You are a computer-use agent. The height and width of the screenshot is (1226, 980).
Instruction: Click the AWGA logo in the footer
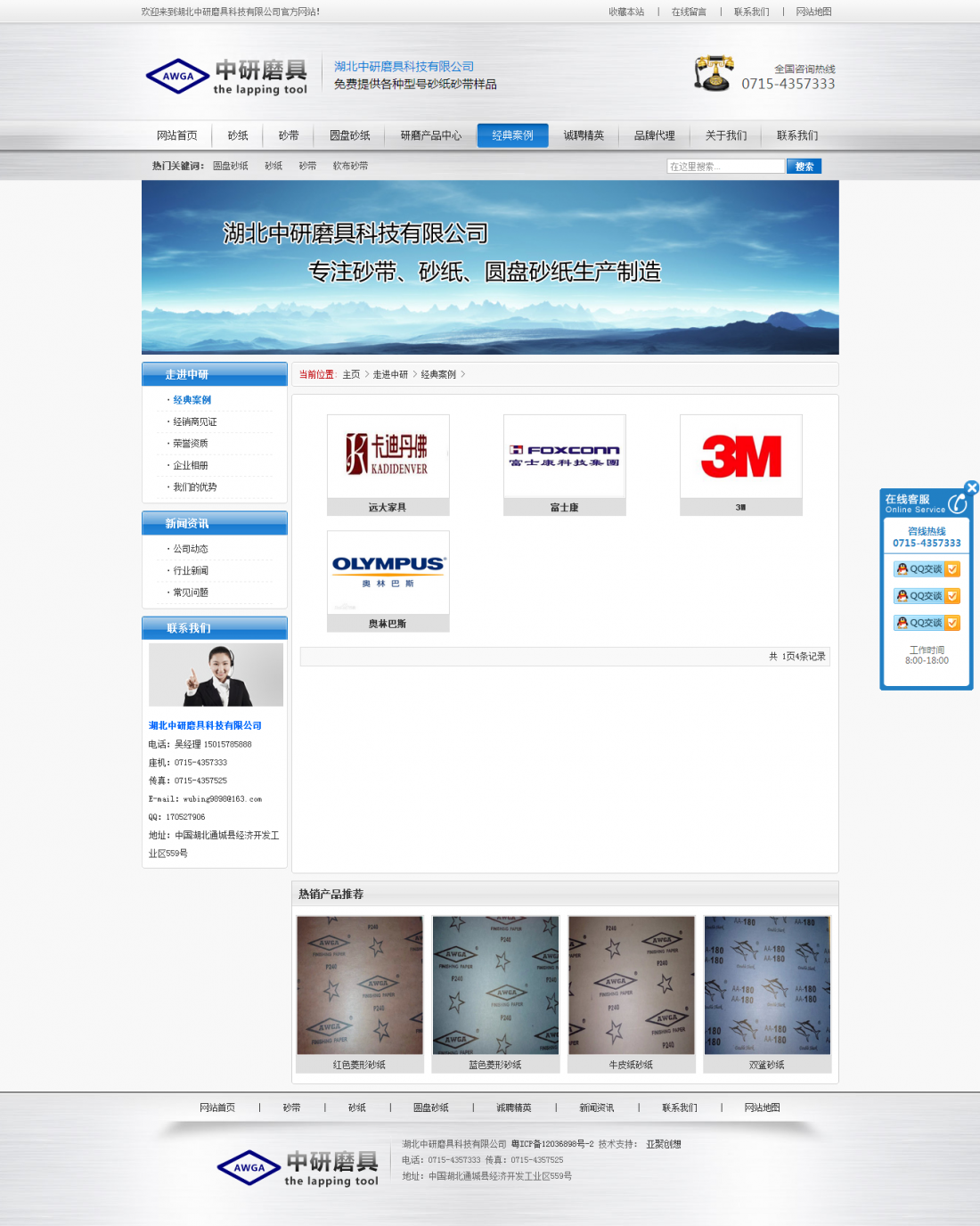[x=298, y=1168]
